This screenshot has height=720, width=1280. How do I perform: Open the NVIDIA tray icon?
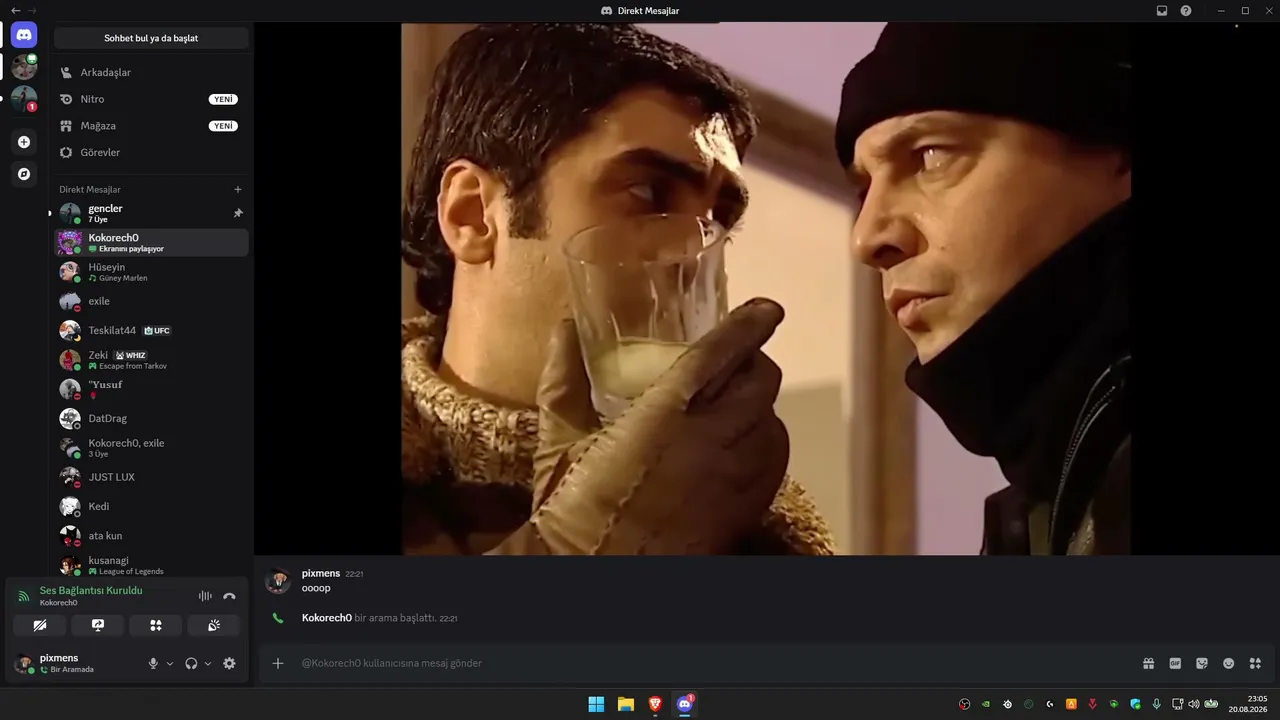[986, 704]
